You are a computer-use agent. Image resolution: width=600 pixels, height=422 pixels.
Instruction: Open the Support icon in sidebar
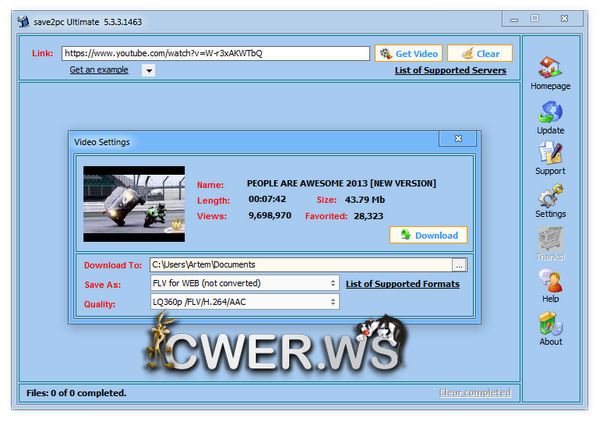pyautogui.click(x=550, y=153)
